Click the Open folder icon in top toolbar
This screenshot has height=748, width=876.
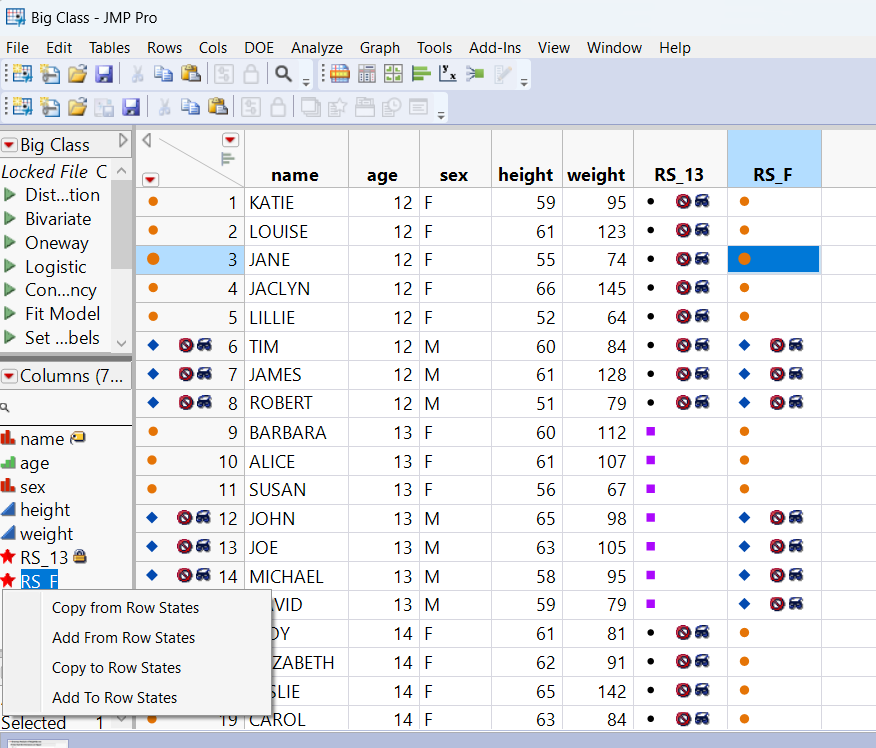pyautogui.click(x=77, y=74)
